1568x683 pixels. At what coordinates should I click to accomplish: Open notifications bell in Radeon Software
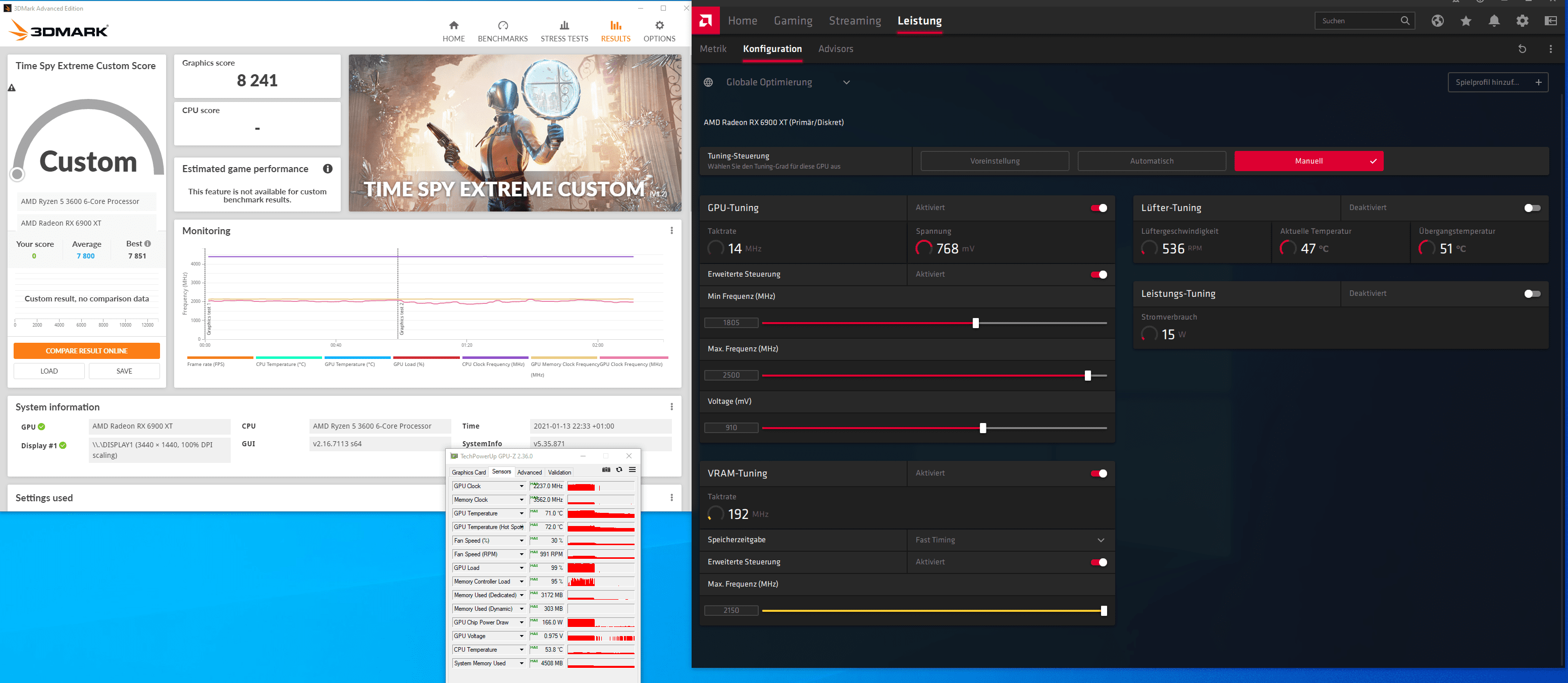tap(1494, 21)
